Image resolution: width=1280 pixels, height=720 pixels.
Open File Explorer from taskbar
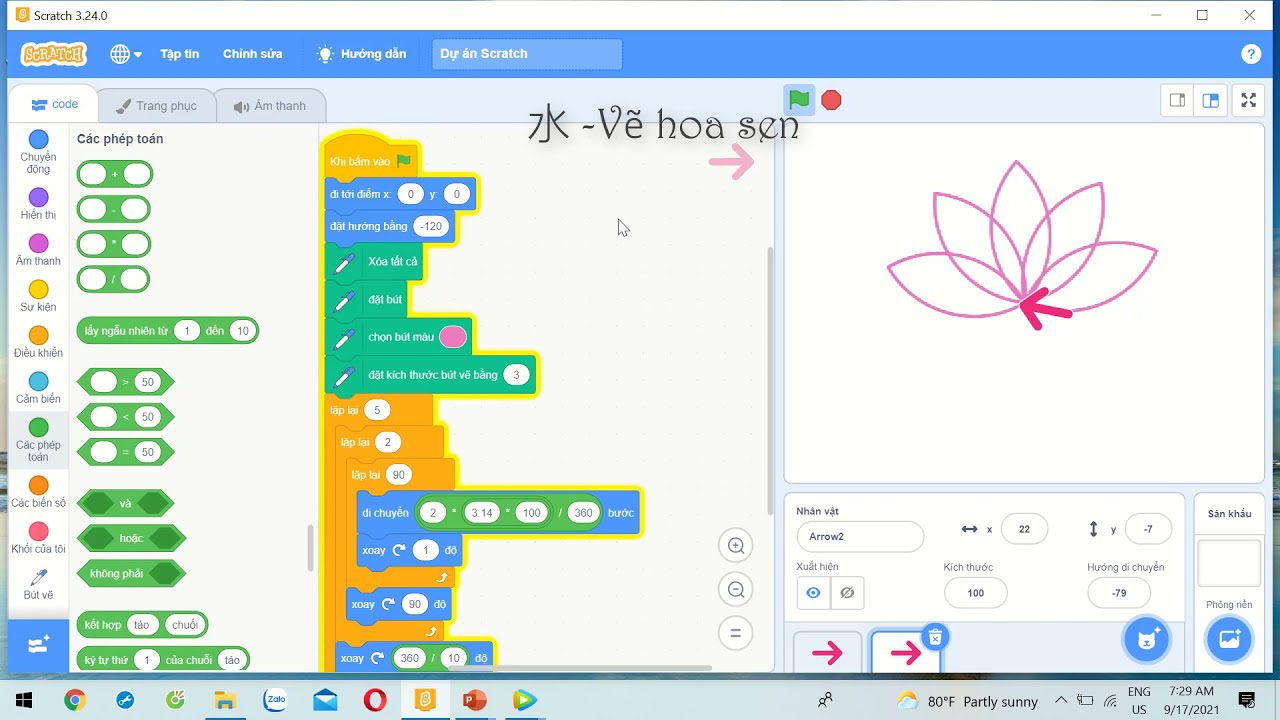tap(225, 700)
